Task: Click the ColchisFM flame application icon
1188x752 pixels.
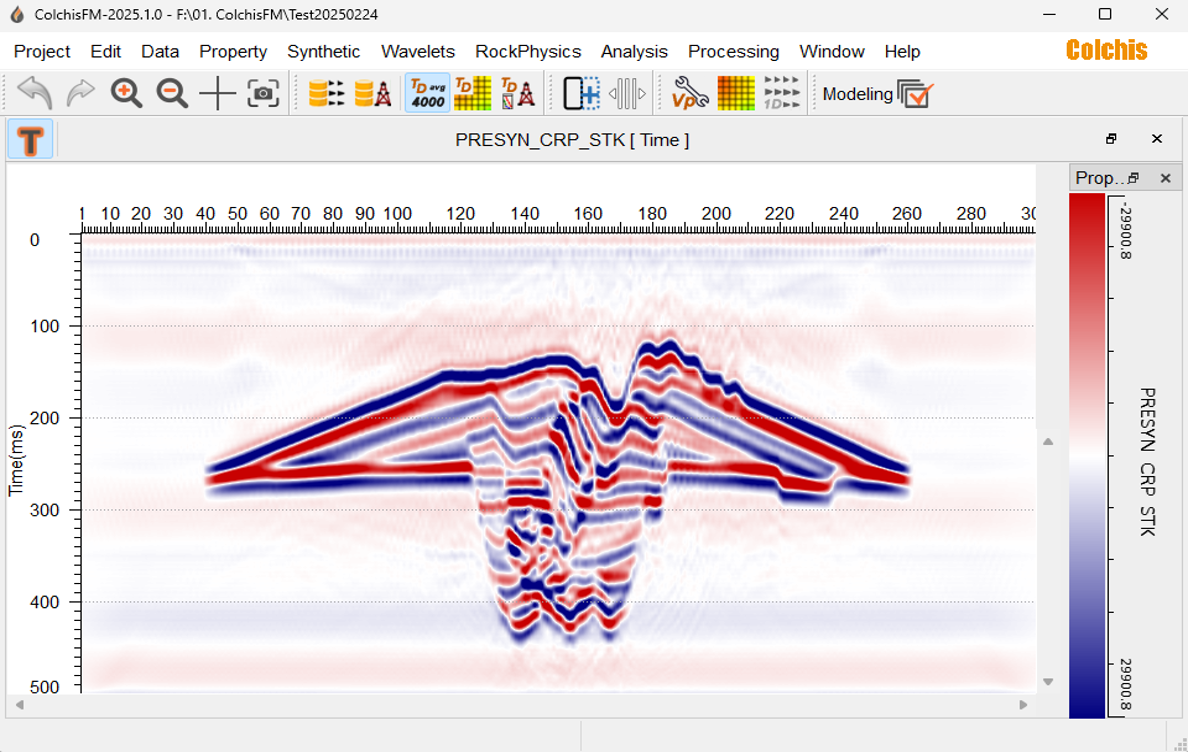Action: point(16,14)
